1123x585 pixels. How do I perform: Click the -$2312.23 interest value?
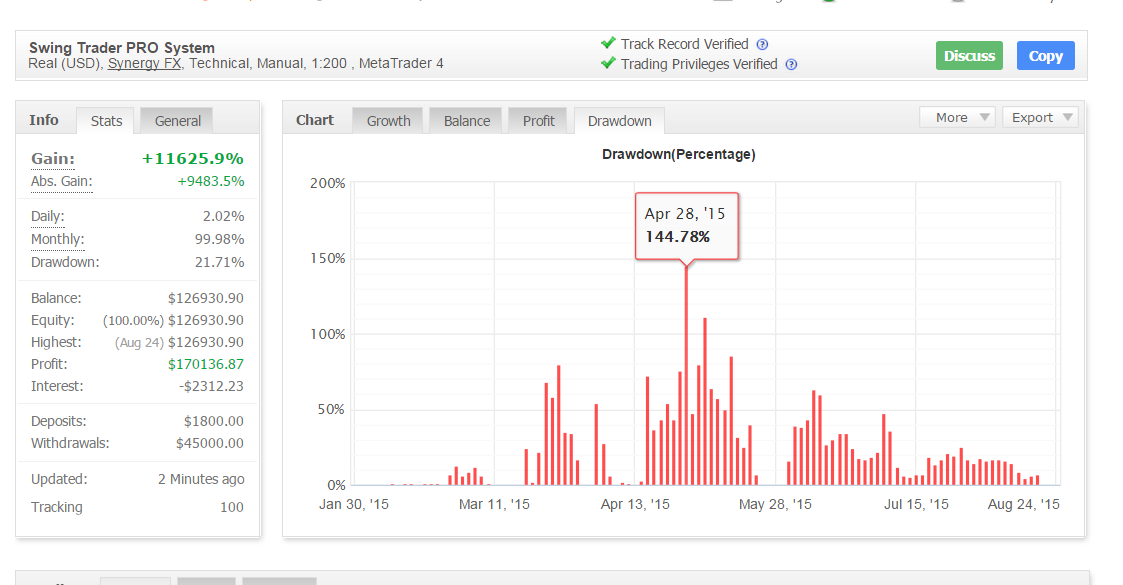coord(211,387)
